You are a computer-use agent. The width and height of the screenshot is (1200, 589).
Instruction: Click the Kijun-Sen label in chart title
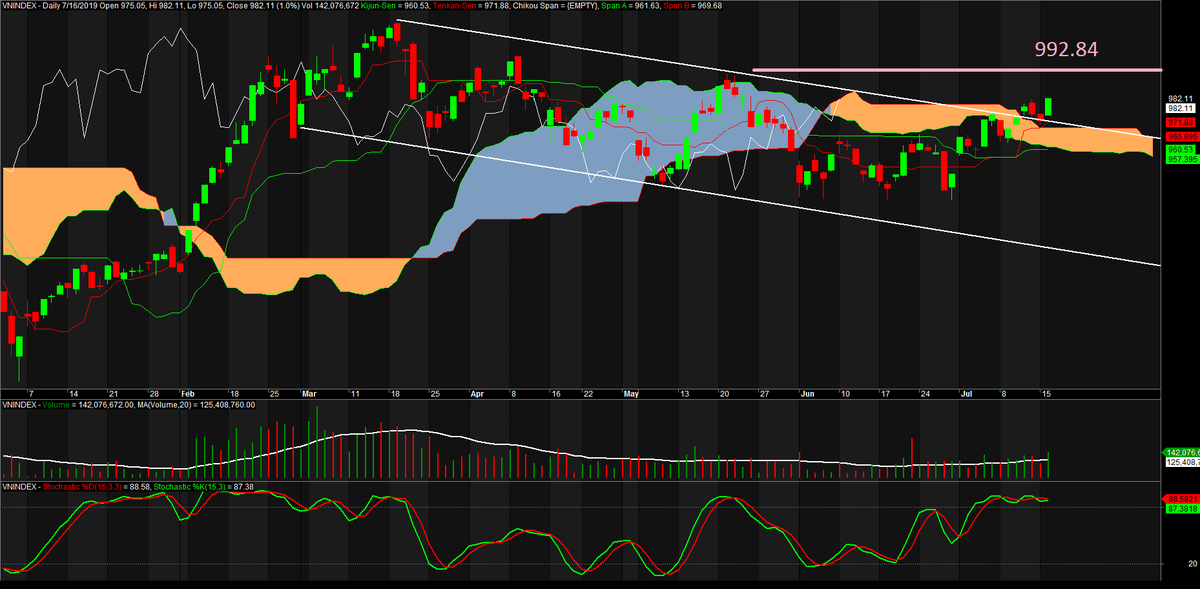coord(382,5)
